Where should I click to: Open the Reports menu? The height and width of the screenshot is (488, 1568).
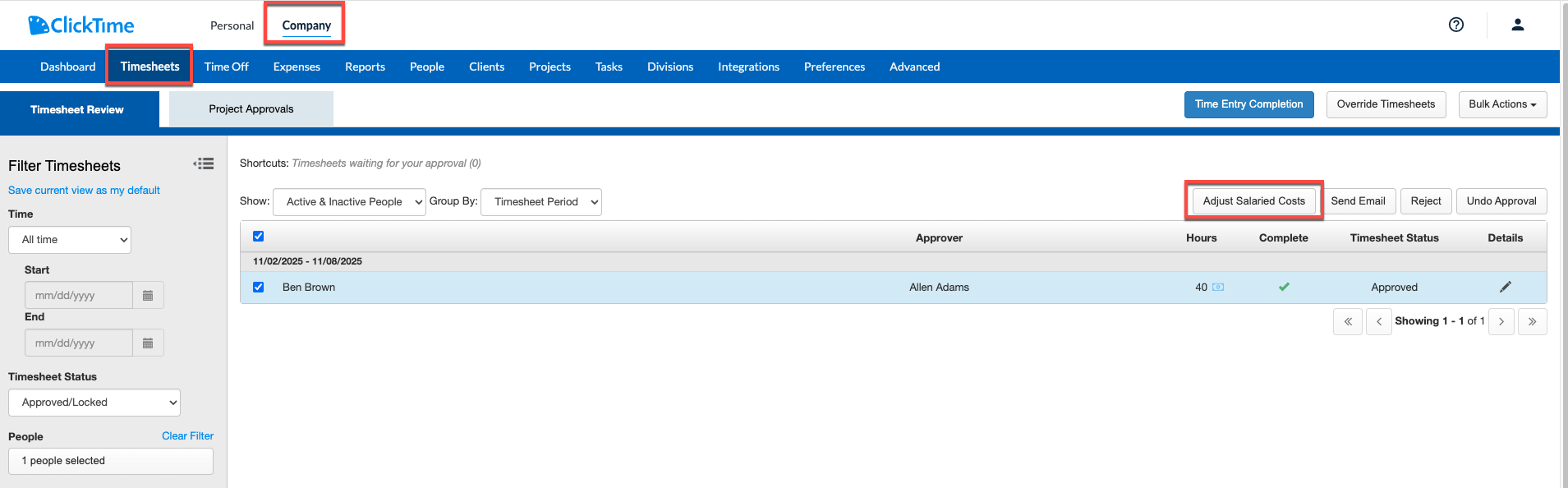pyautogui.click(x=365, y=67)
